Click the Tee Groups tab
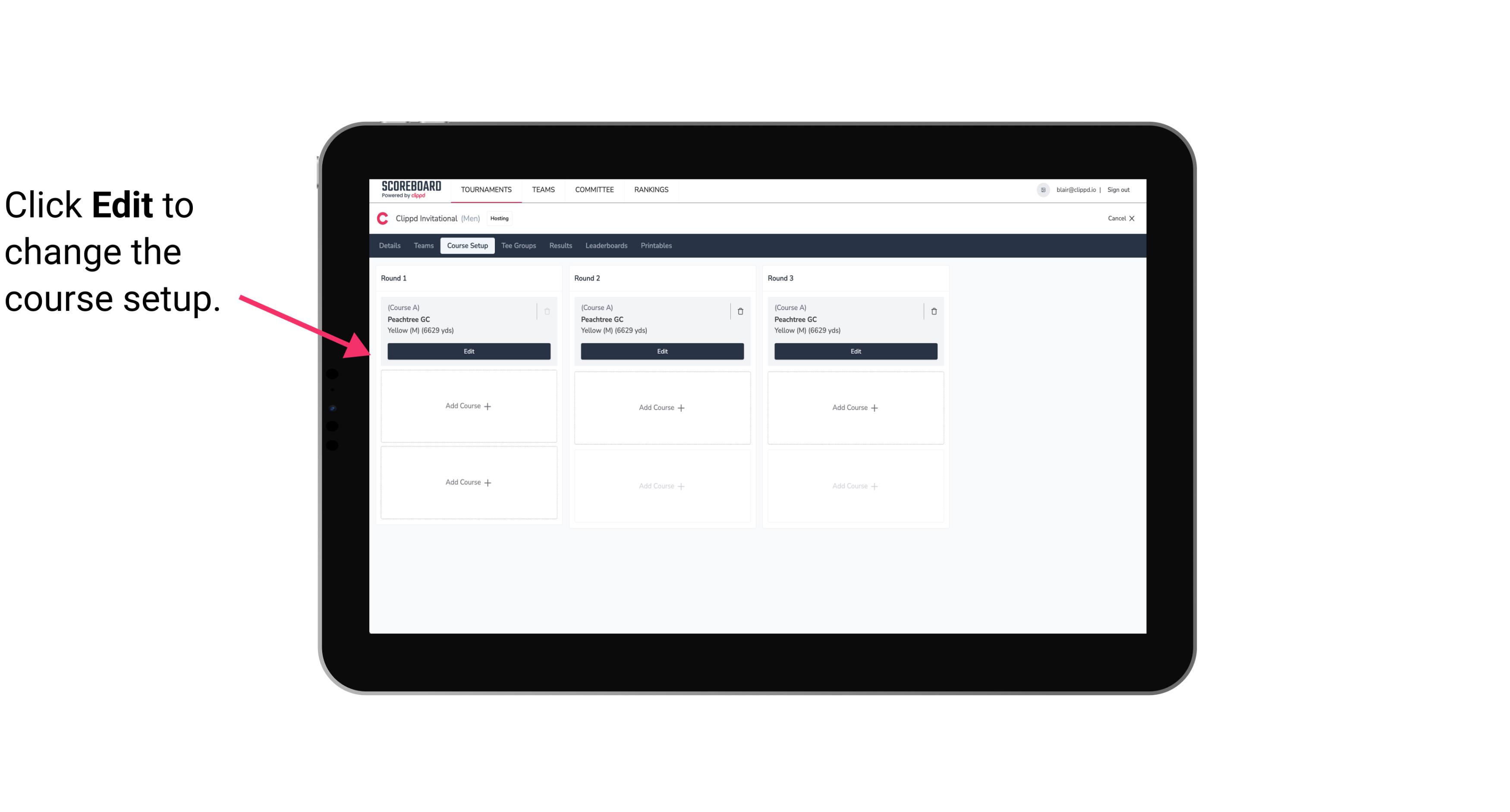 click(518, 246)
